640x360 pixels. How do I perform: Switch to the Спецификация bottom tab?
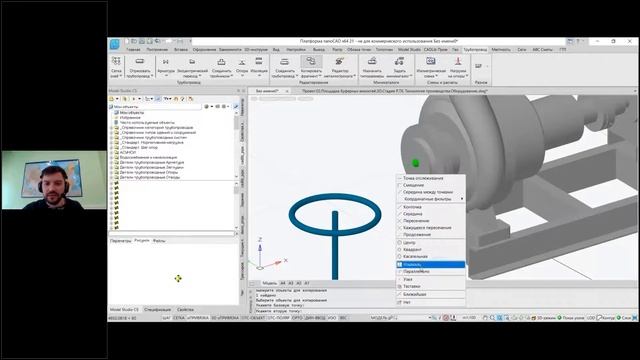[158, 310]
